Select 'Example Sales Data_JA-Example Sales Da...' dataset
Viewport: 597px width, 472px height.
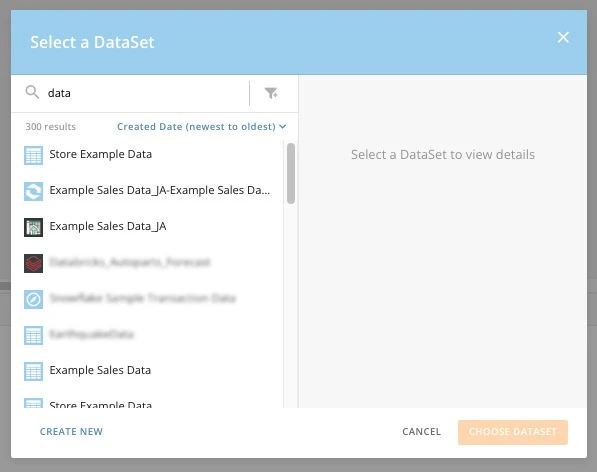tap(160, 190)
